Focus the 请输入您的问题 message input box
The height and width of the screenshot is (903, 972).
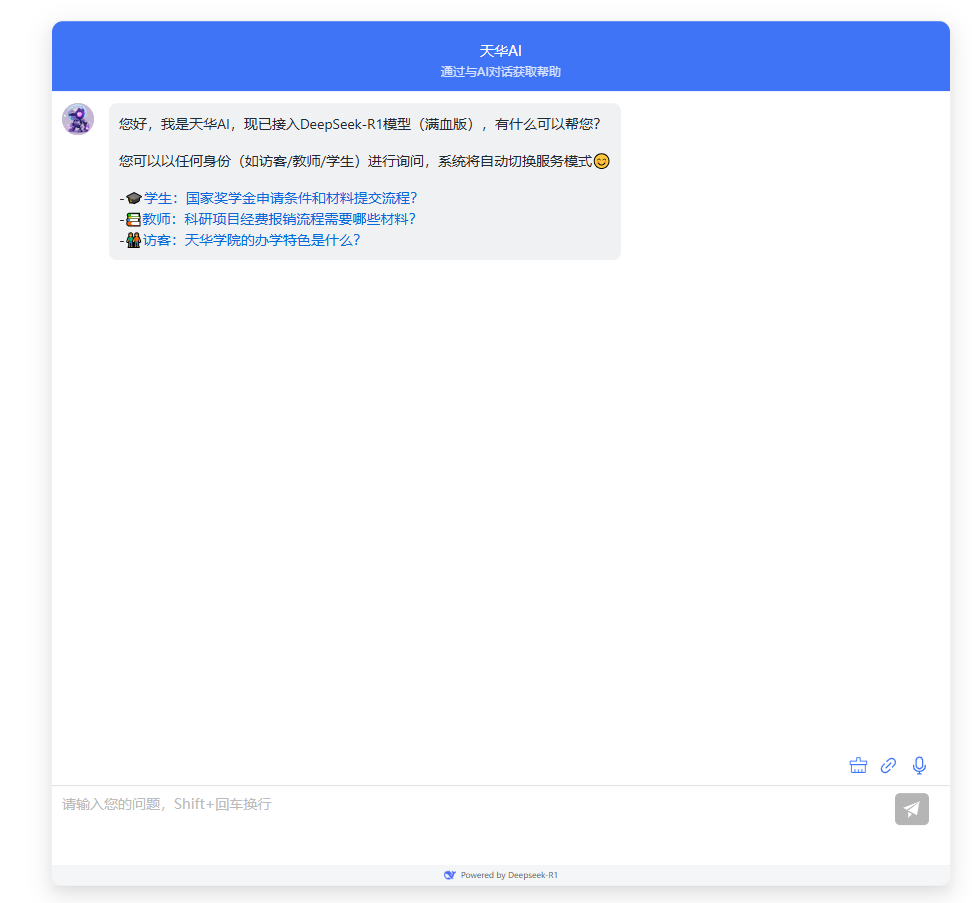(470, 820)
